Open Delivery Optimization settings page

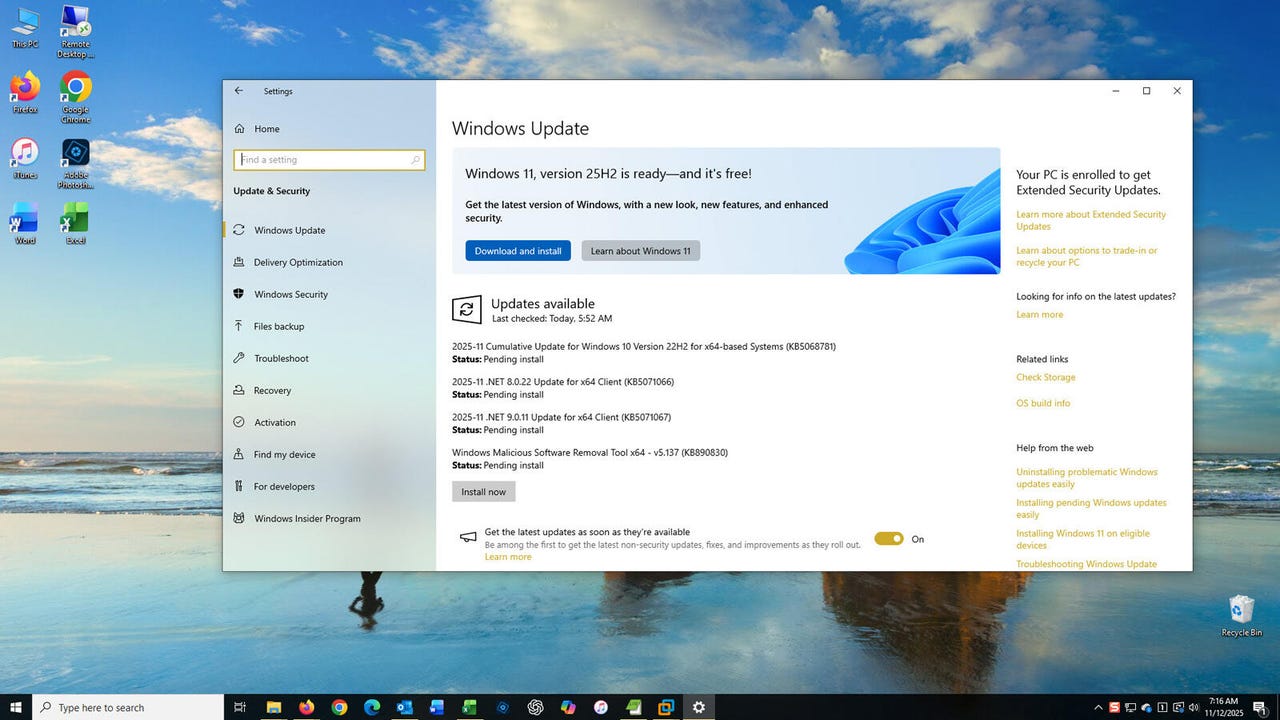pos(298,262)
